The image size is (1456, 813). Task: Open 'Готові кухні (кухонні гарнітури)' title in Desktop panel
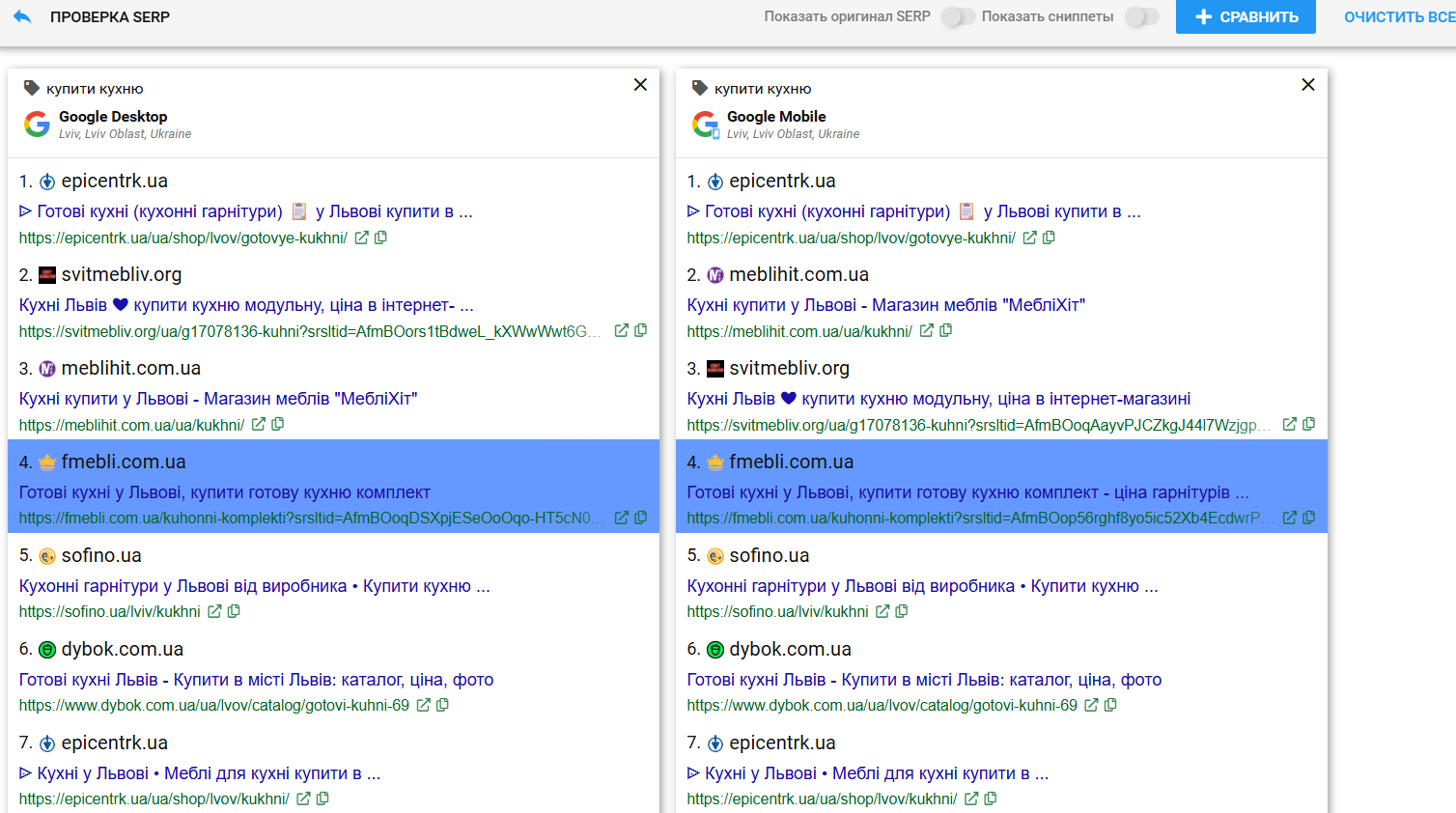pos(246,211)
